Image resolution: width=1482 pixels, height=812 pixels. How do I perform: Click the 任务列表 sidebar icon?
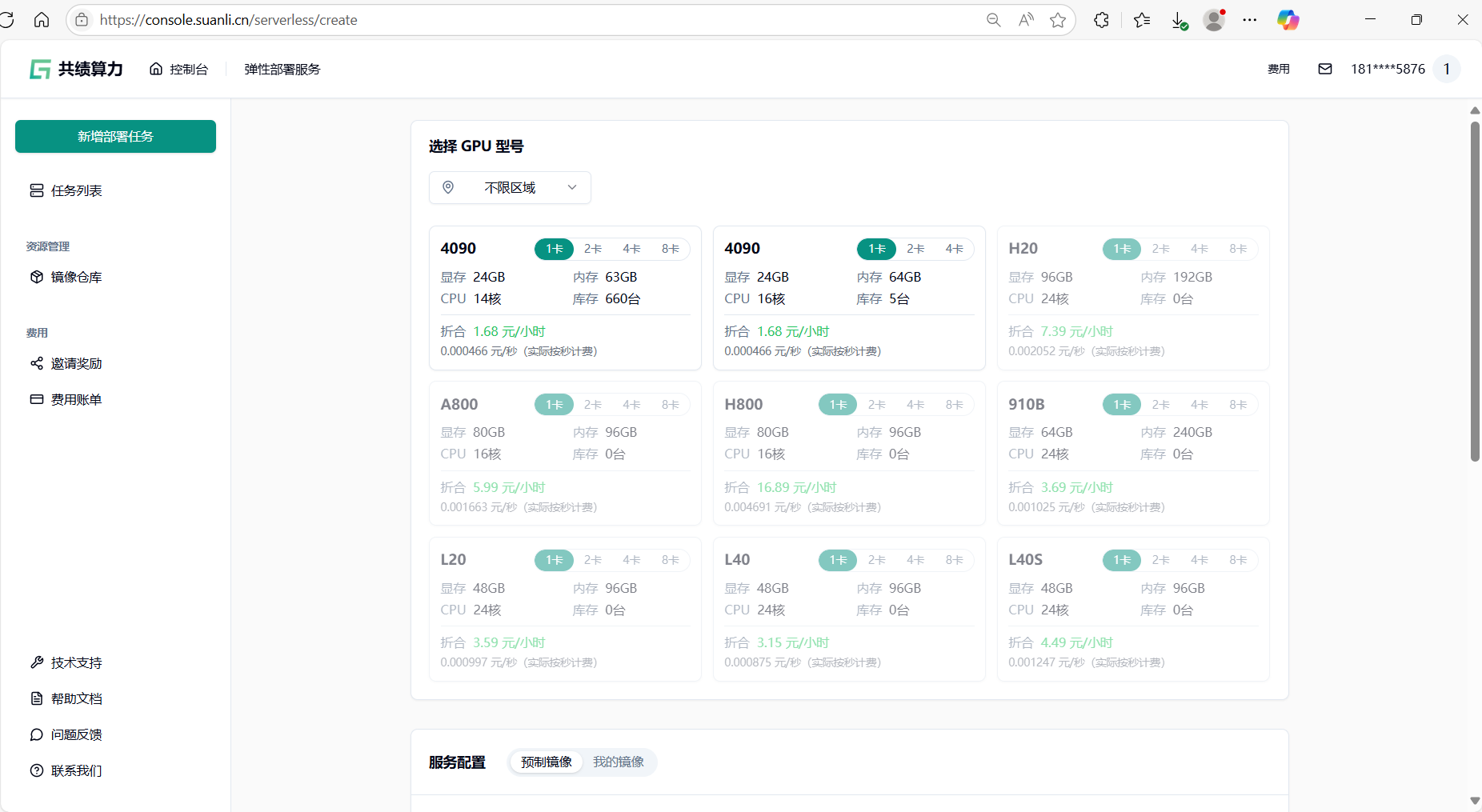(37, 190)
